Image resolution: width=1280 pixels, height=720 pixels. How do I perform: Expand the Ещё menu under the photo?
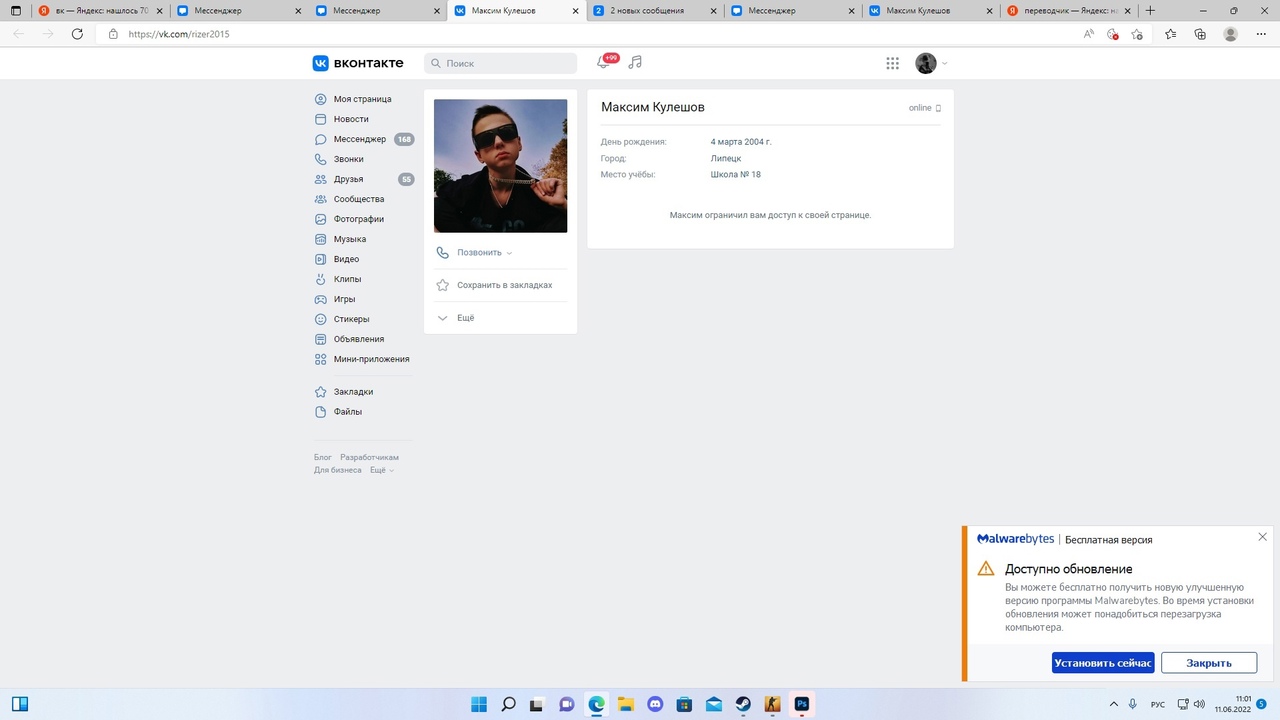[x=465, y=318]
